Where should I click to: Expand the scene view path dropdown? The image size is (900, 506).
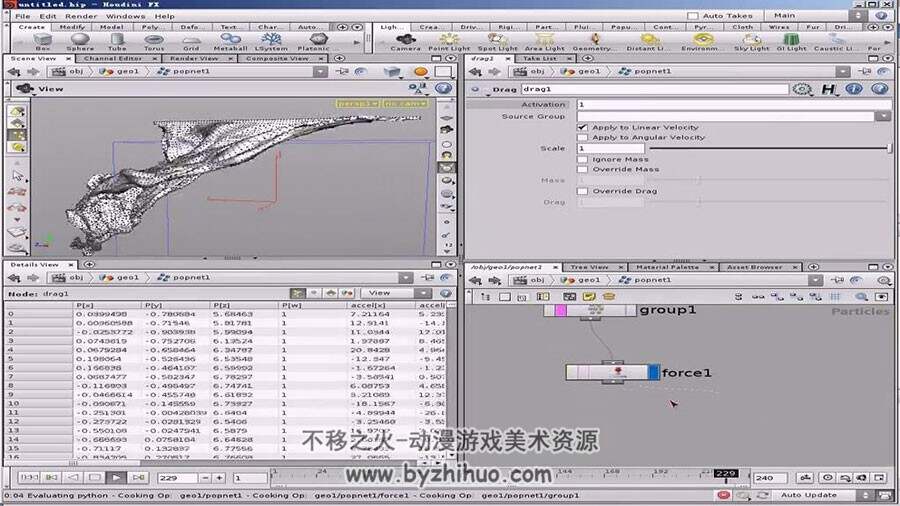320,72
